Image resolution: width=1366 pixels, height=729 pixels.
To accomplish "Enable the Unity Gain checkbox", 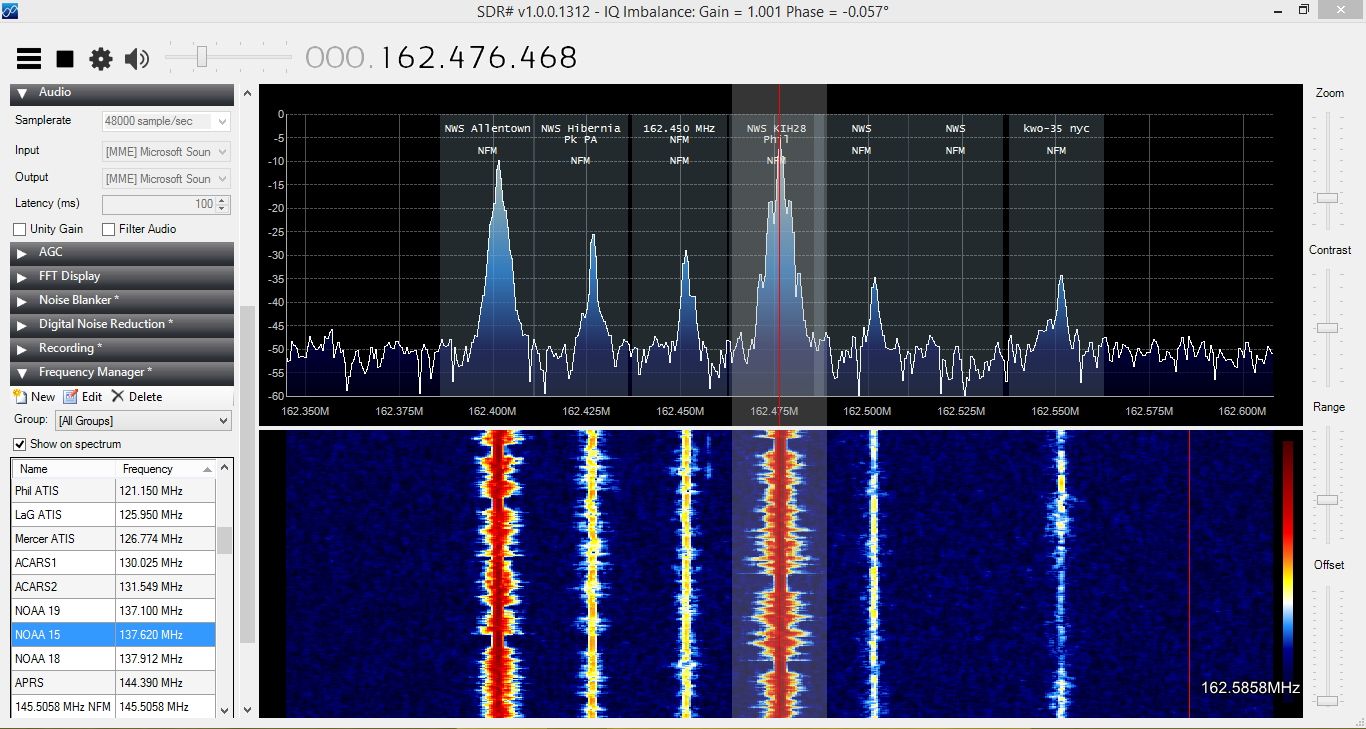I will point(20,229).
